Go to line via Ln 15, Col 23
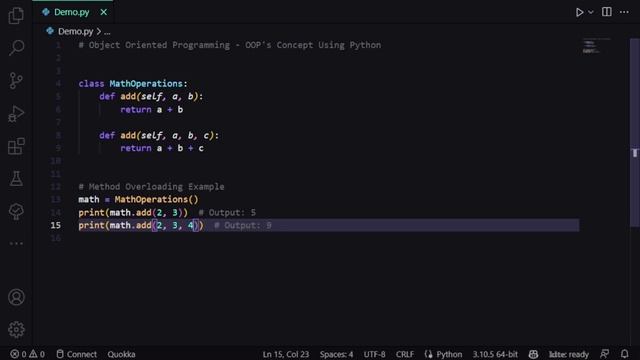 [x=286, y=354]
